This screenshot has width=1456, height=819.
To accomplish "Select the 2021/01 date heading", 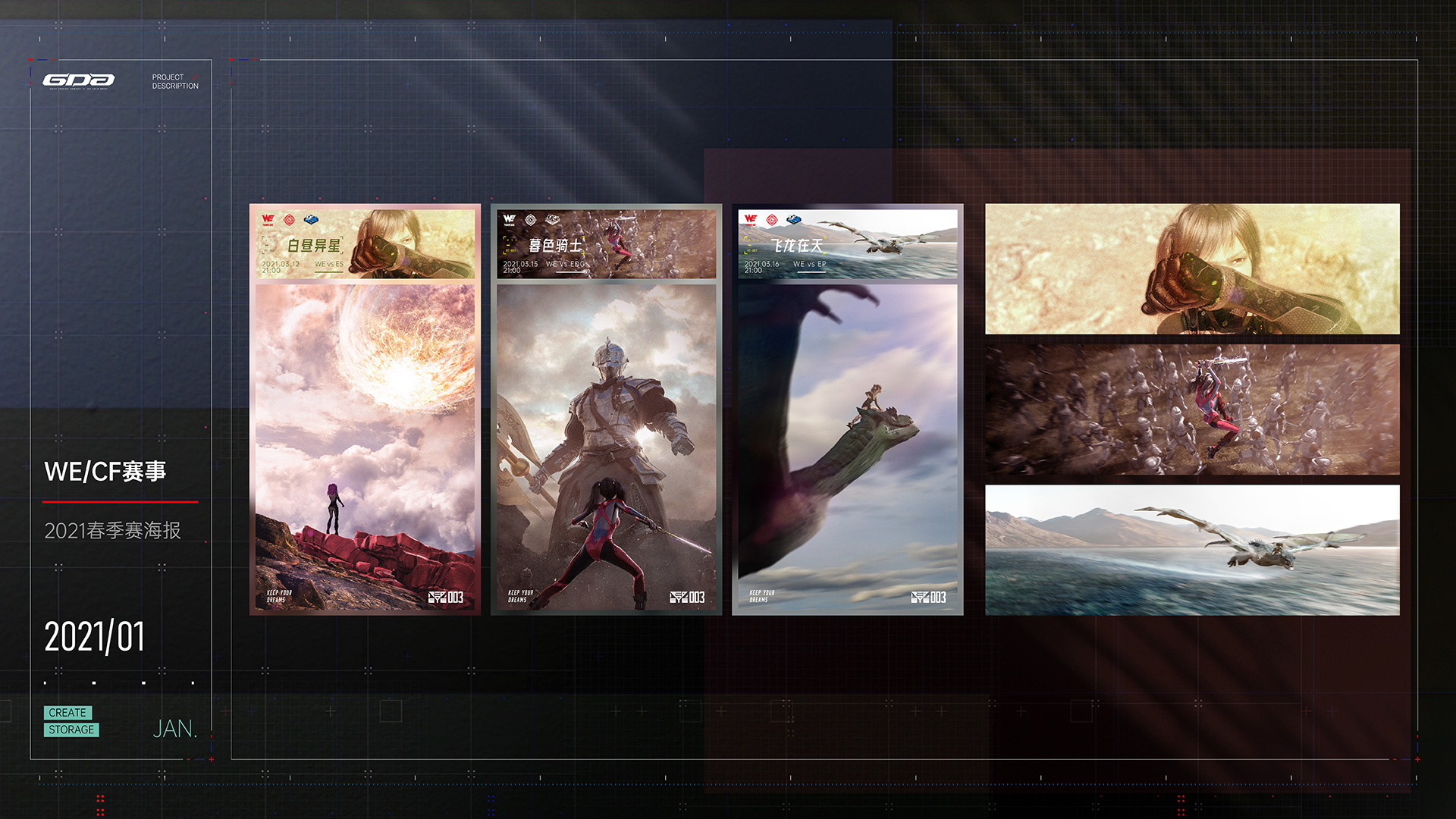I will pos(94,636).
